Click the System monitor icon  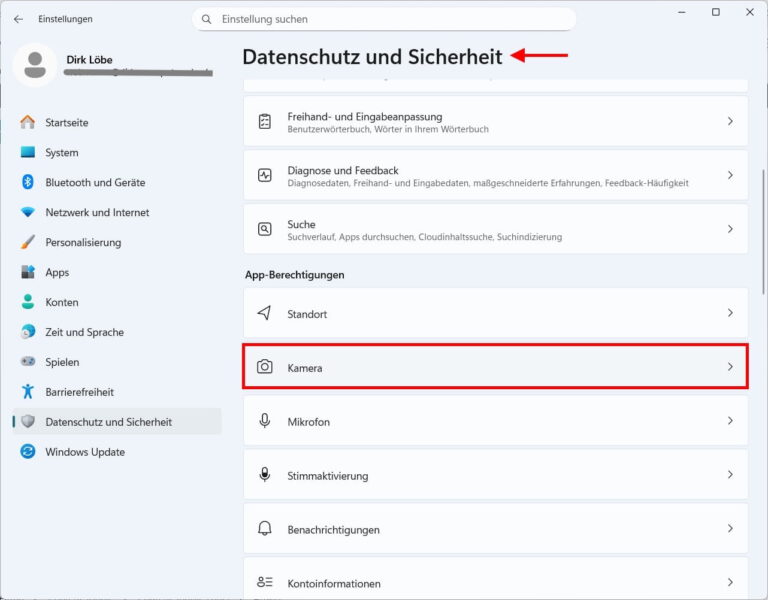[28, 152]
